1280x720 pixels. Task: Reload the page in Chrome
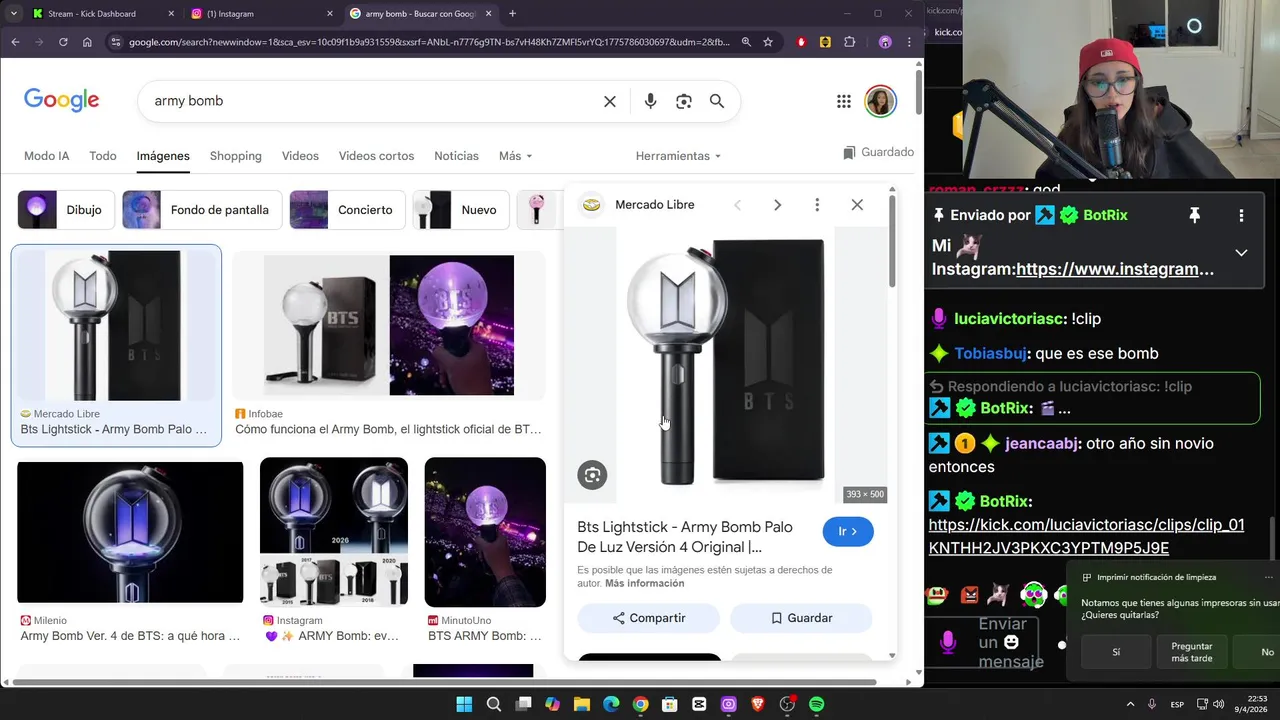coord(63,42)
